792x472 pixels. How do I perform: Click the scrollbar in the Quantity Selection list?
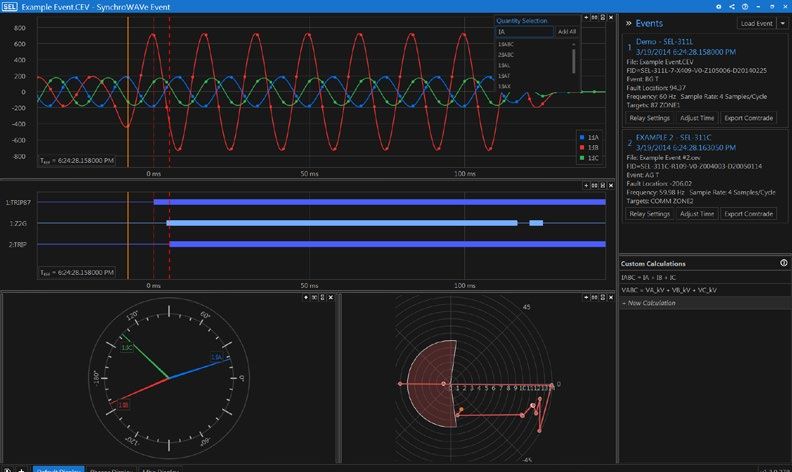click(573, 61)
